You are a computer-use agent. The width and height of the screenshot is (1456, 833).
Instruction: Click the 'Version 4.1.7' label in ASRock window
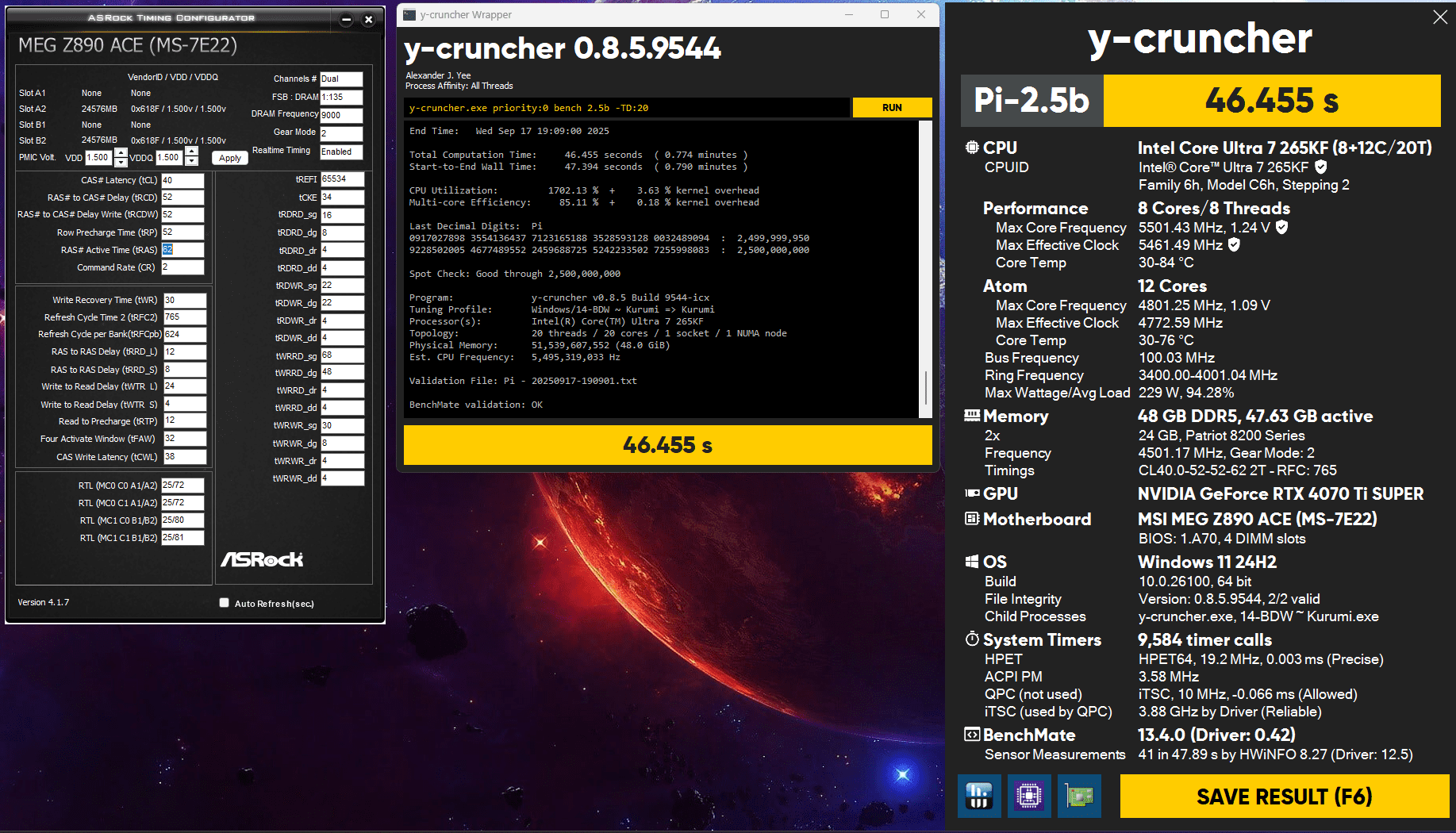(44, 602)
